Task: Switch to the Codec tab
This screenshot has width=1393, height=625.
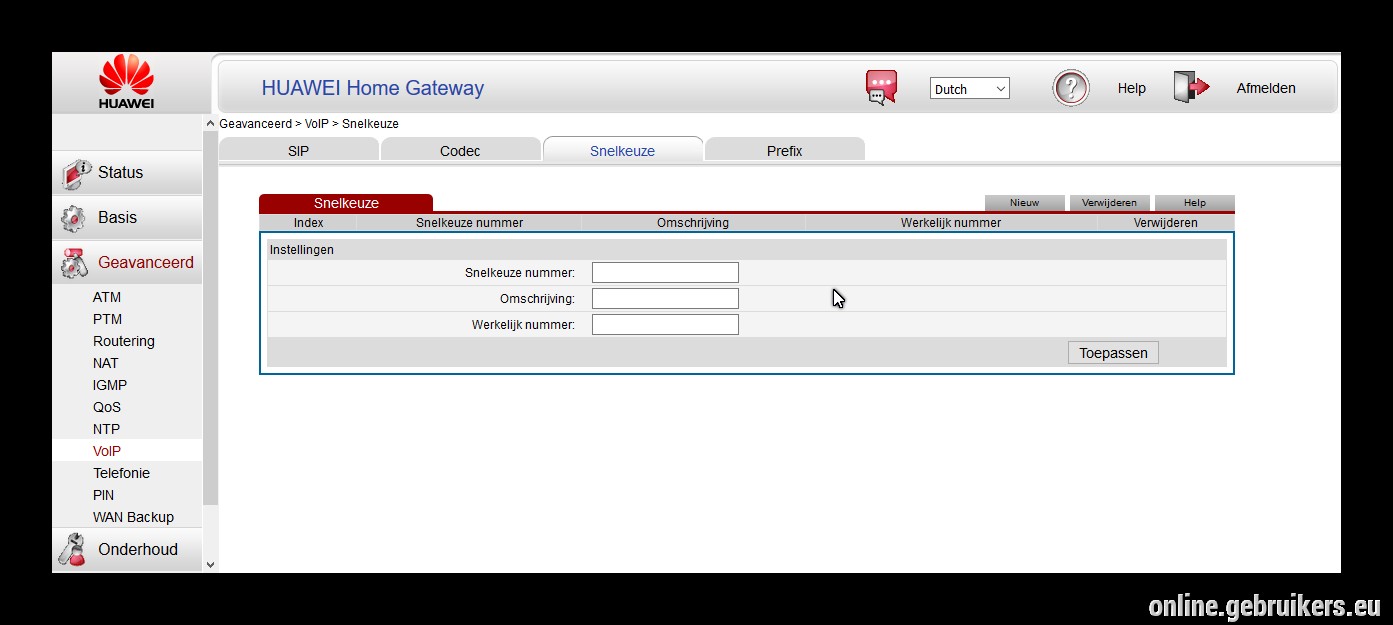Action: tap(460, 151)
